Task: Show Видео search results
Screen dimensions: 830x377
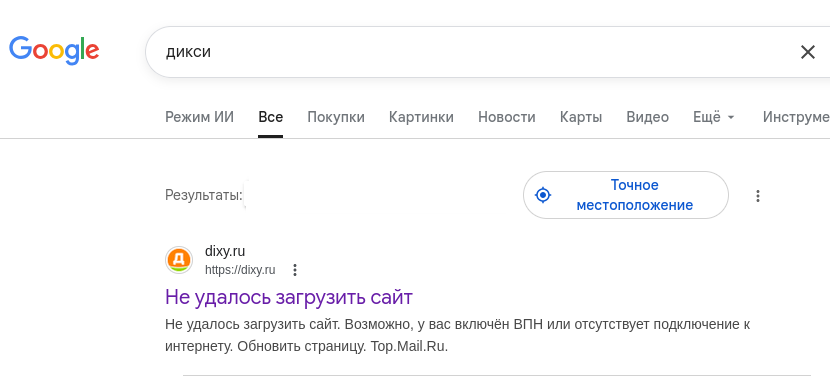Action: point(647,117)
